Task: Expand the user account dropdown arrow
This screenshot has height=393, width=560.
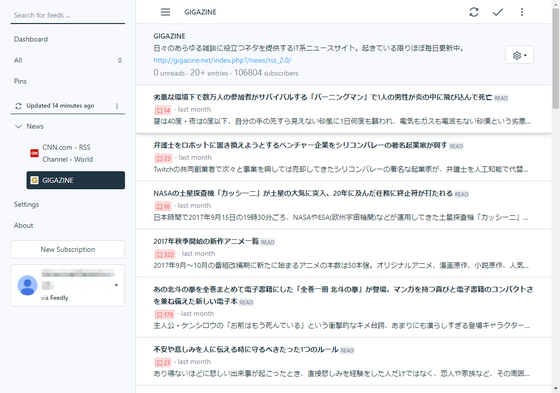Action: click(x=116, y=285)
